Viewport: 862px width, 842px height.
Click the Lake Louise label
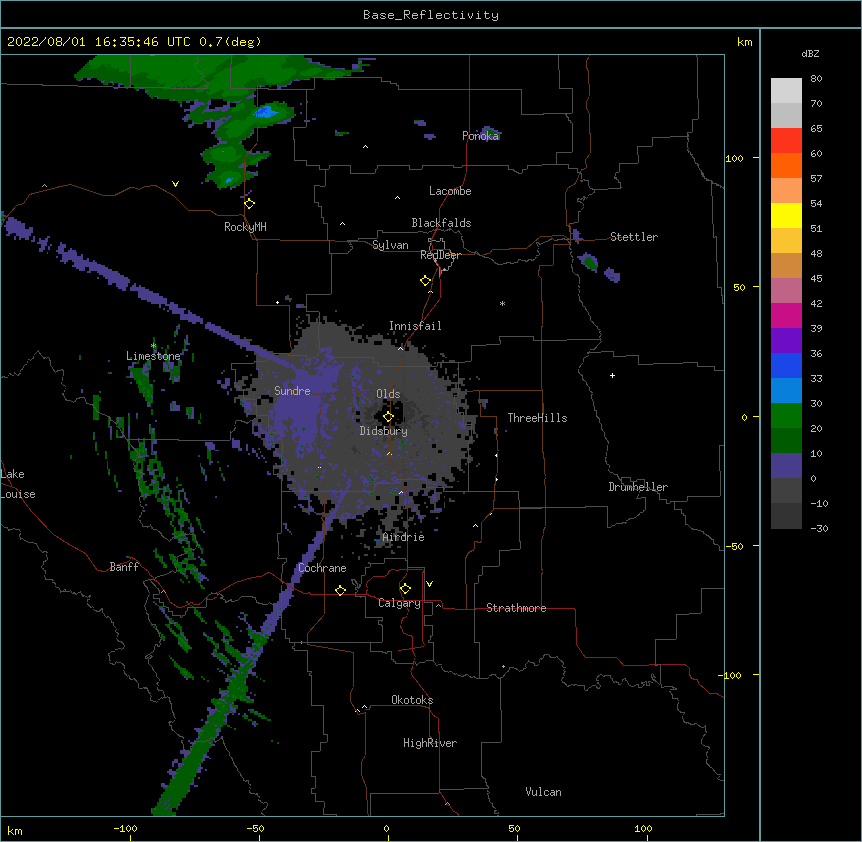coord(18,484)
